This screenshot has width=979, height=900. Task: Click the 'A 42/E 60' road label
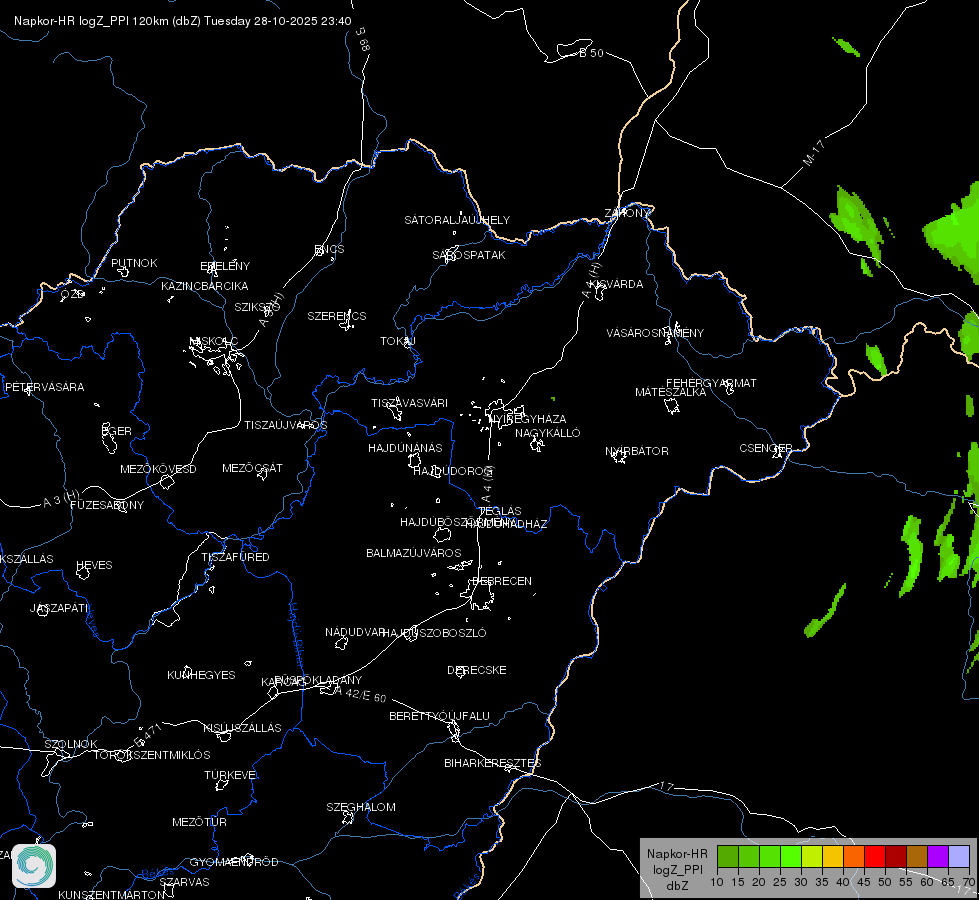coord(360,694)
